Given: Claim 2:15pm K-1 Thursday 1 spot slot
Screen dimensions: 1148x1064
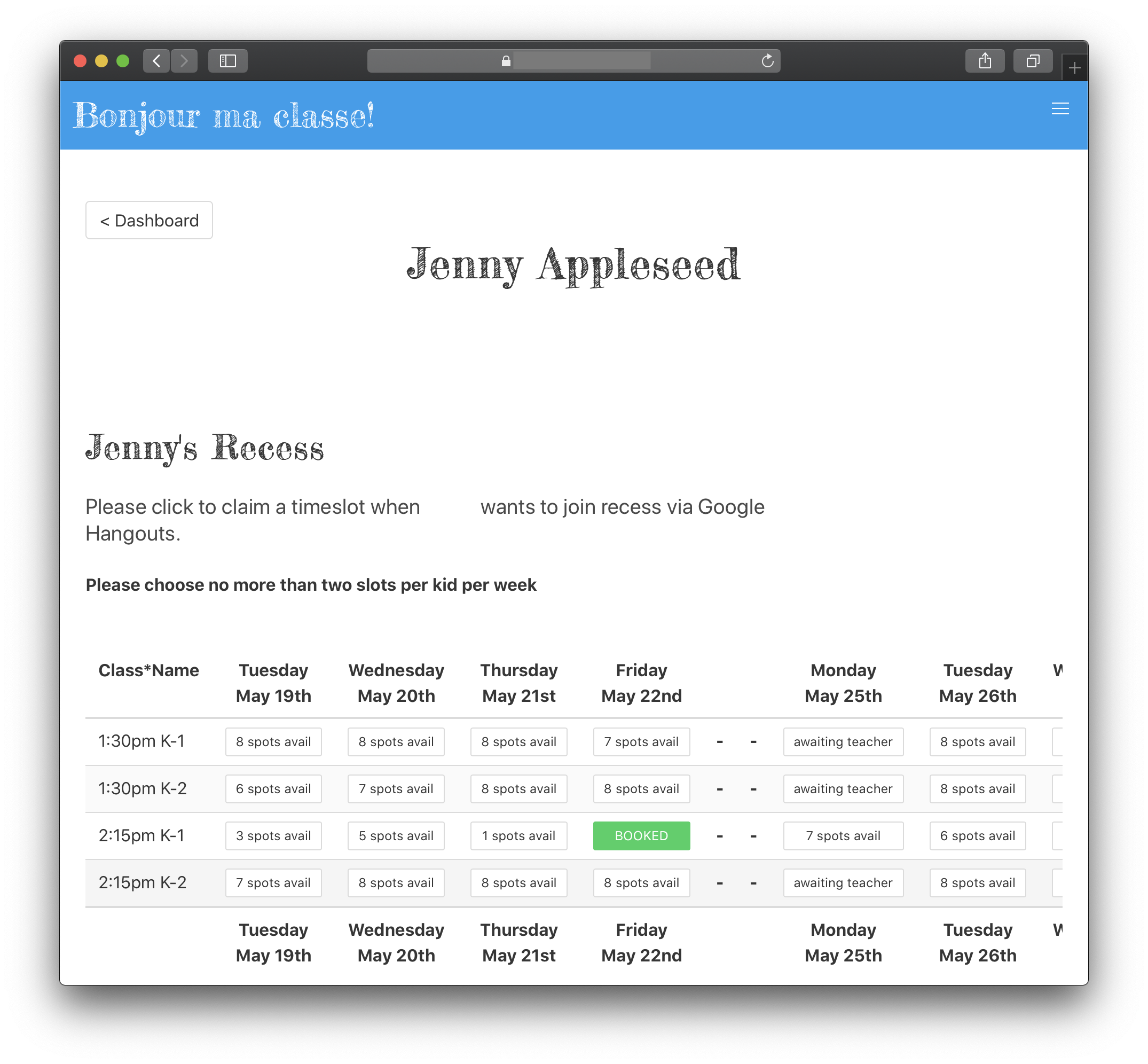Looking at the screenshot, I should click(x=518, y=835).
